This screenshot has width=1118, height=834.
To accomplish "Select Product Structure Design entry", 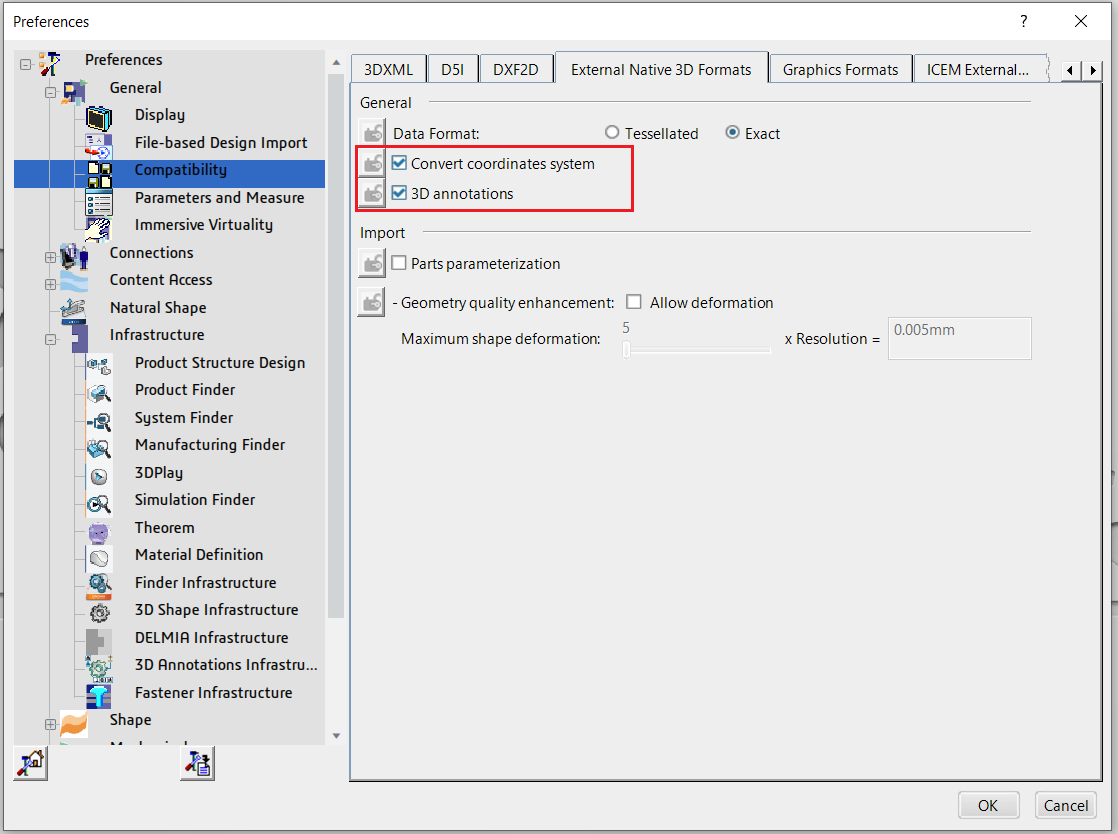I will click(x=220, y=363).
